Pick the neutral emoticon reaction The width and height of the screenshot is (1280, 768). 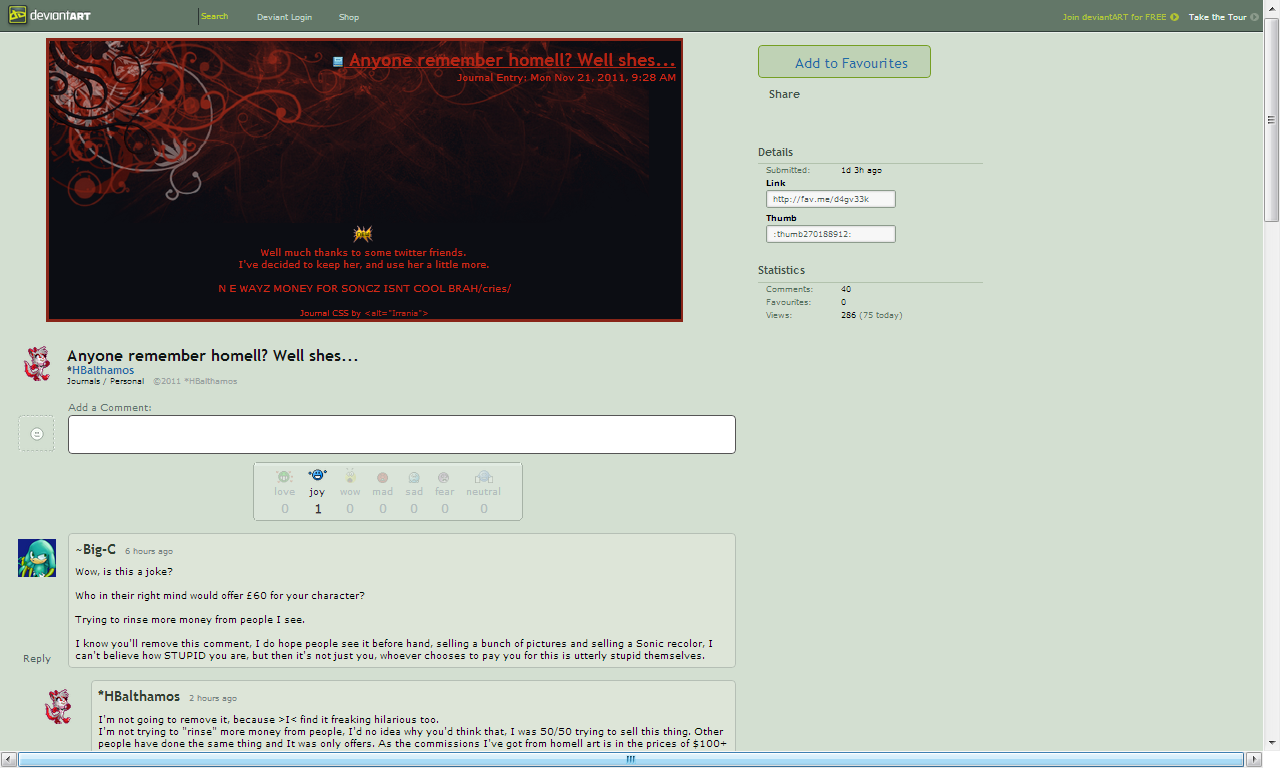483,477
